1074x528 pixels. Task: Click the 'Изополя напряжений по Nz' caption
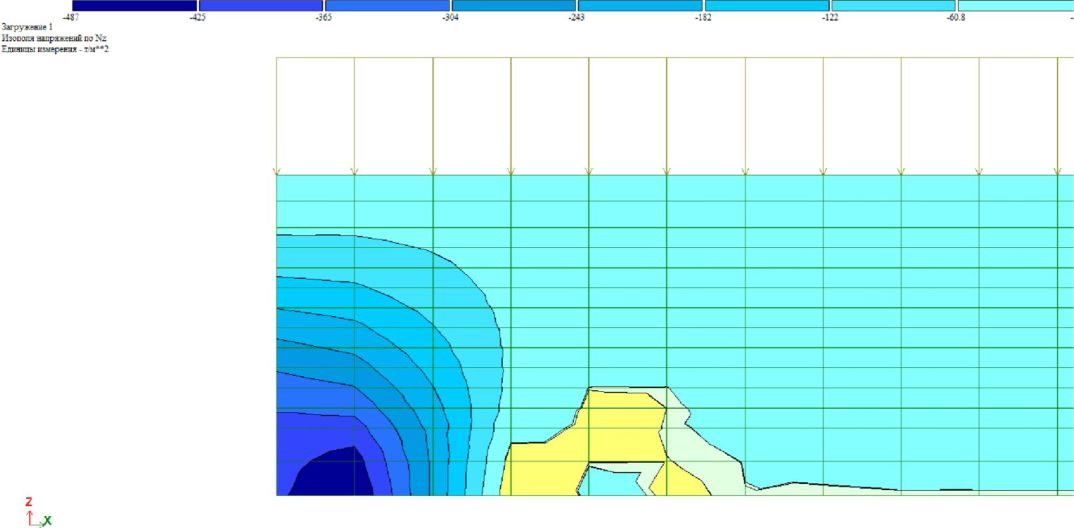pos(54,38)
